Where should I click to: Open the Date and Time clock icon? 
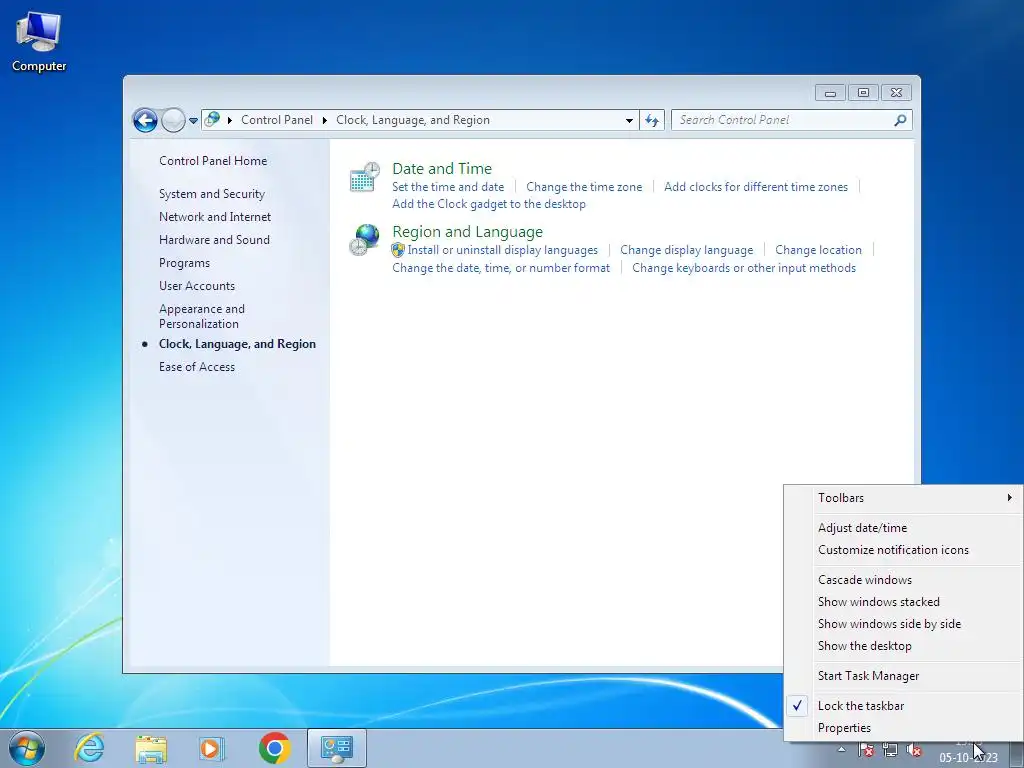(364, 177)
